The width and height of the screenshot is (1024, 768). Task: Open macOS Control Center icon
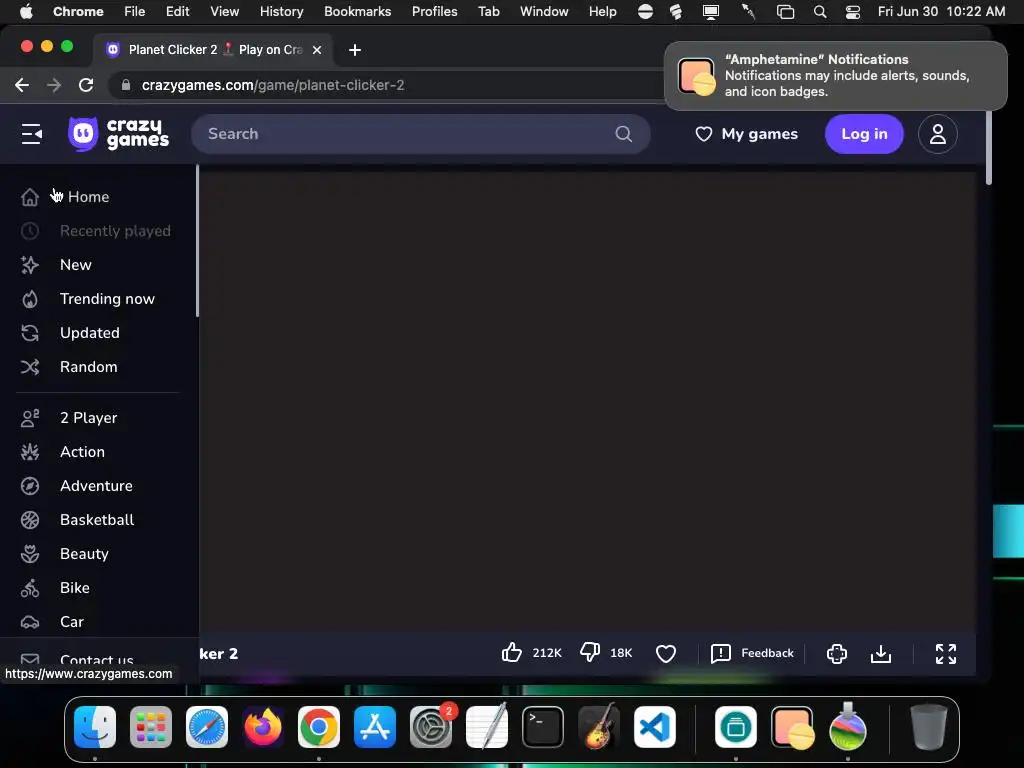(x=852, y=11)
